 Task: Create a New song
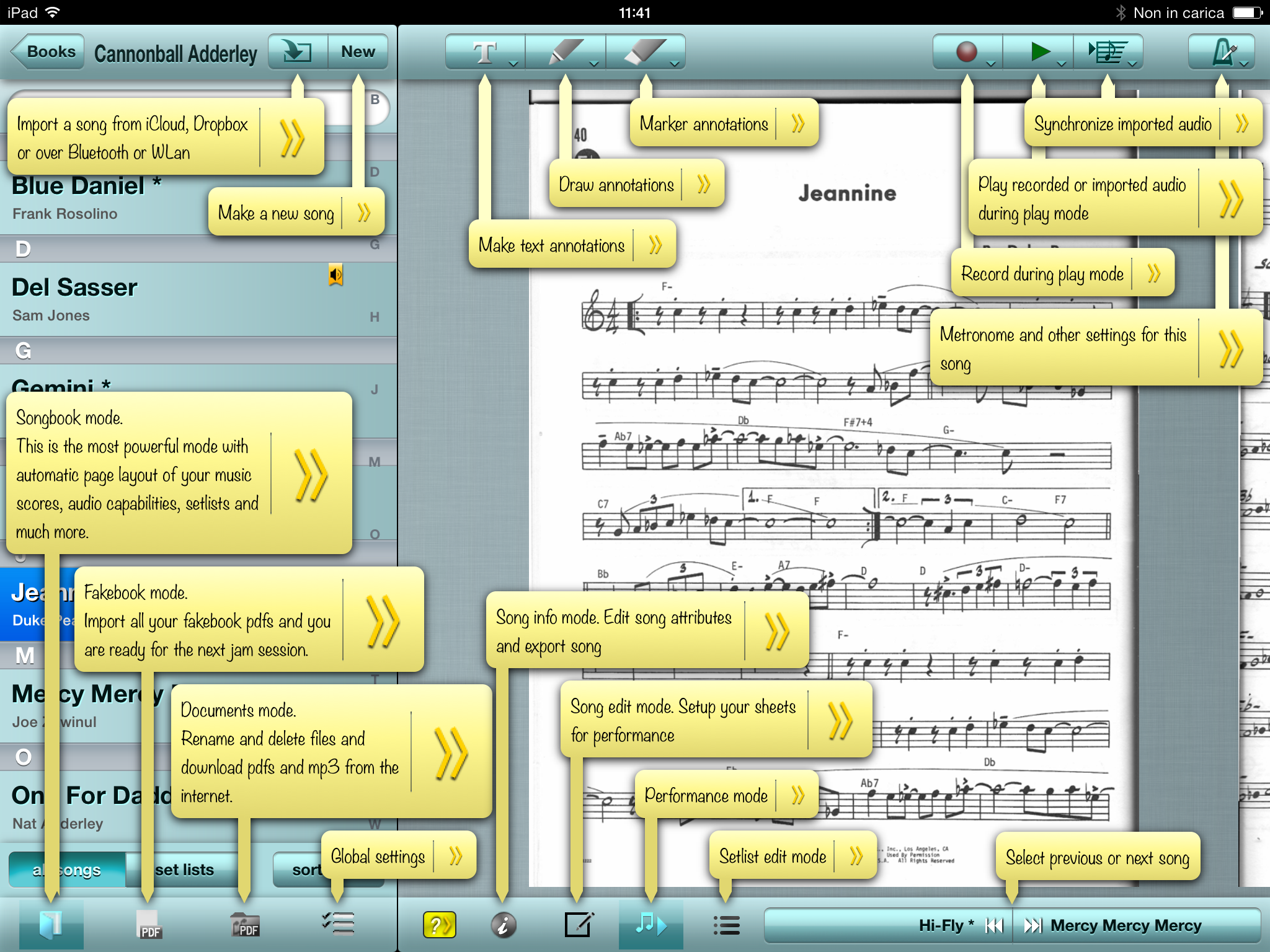(x=358, y=52)
